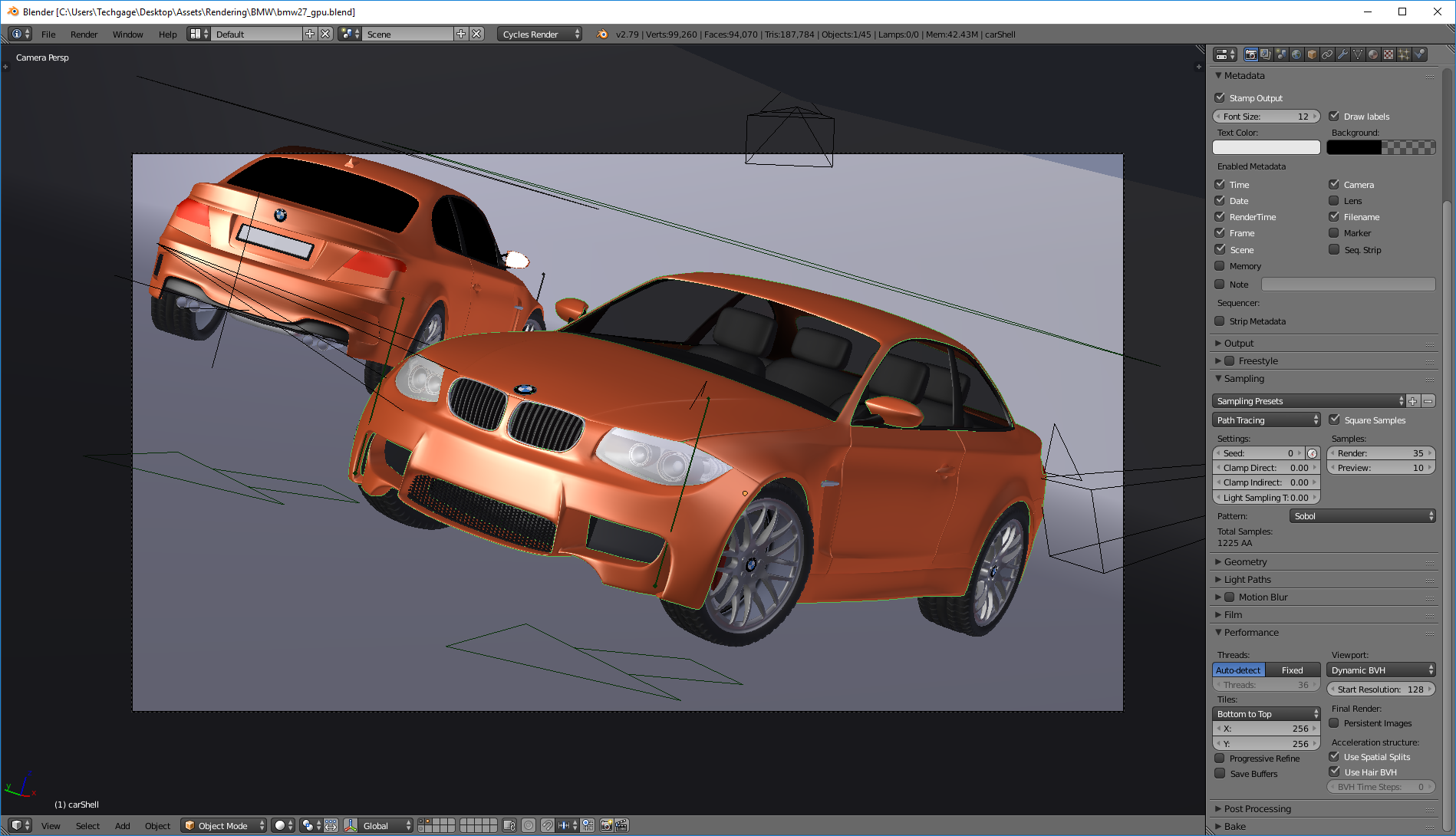This screenshot has height=836, width=1456.
Task: Select Fixed threads mode
Action: click(1292, 670)
